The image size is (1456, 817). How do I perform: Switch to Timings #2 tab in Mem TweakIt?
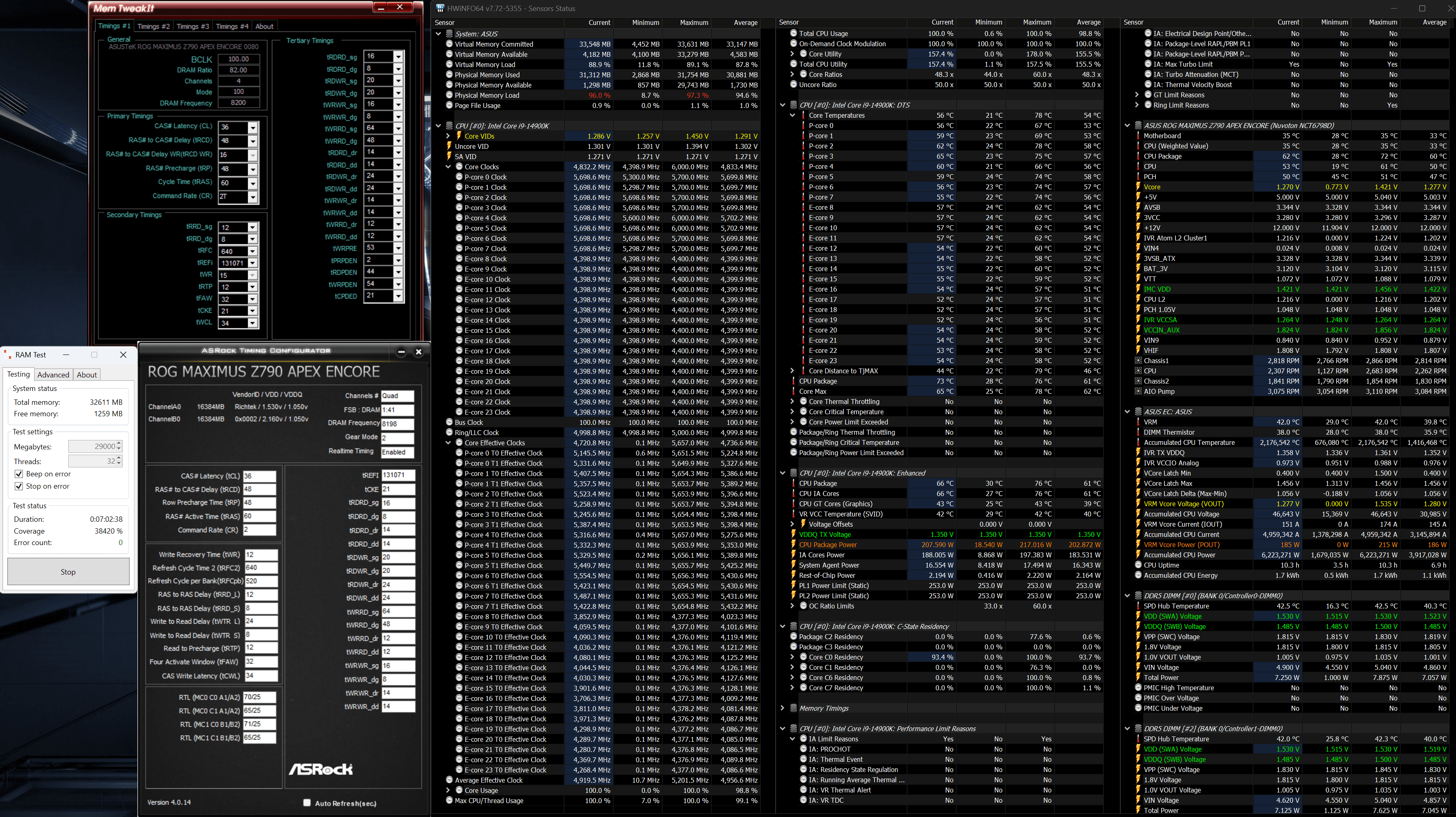[x=153, y=26]
